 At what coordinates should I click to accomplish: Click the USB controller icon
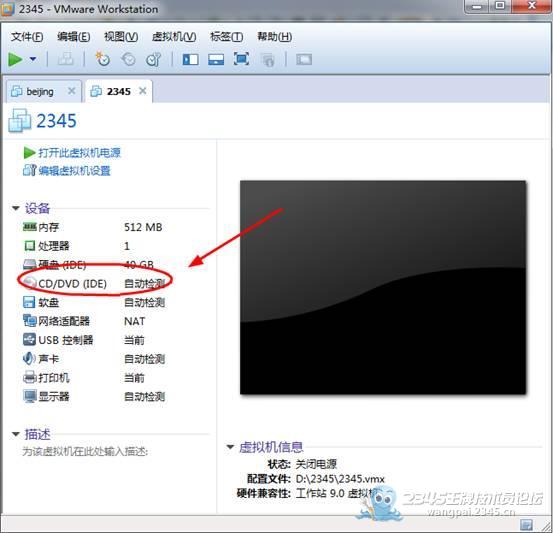(x=29, y=340)
